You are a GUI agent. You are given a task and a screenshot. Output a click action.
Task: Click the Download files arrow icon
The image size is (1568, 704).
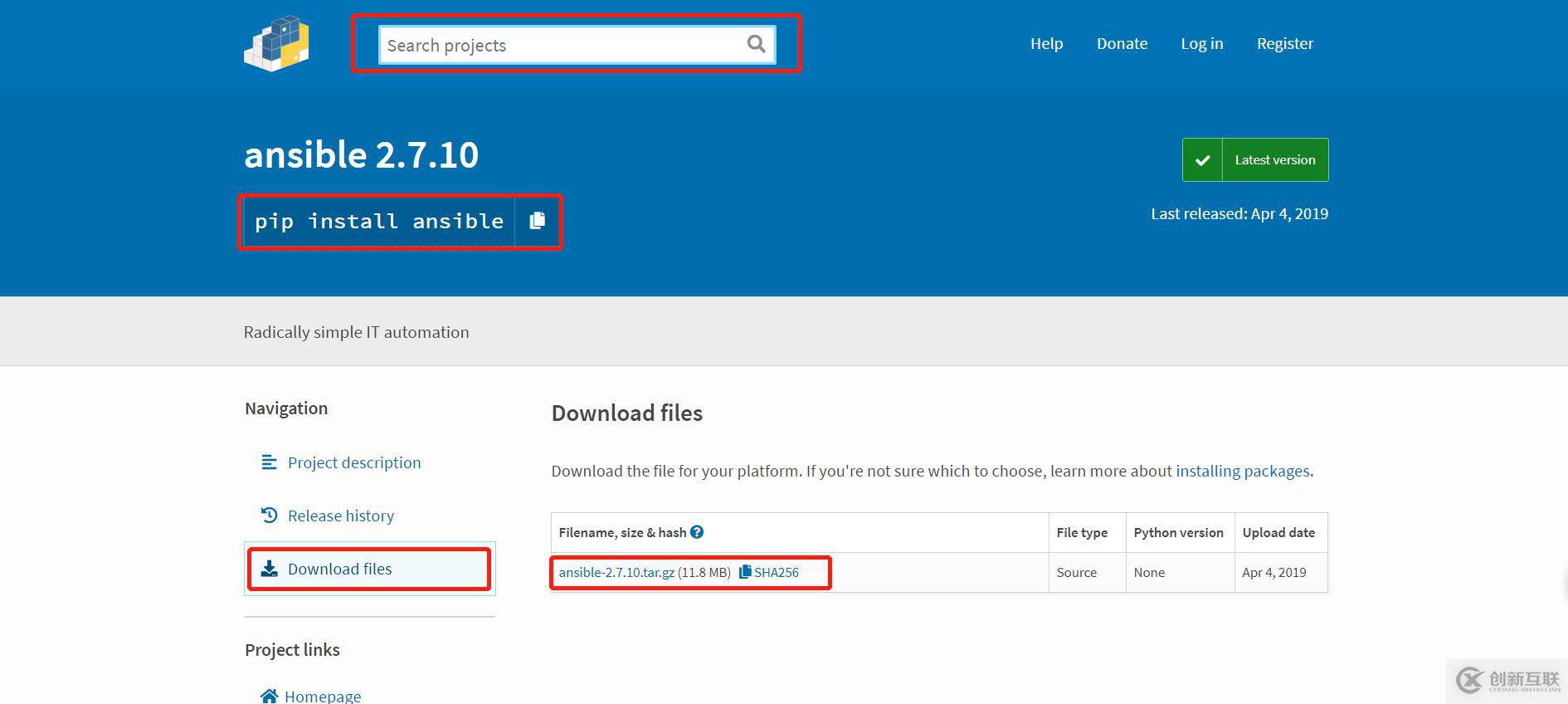point(269,569)
